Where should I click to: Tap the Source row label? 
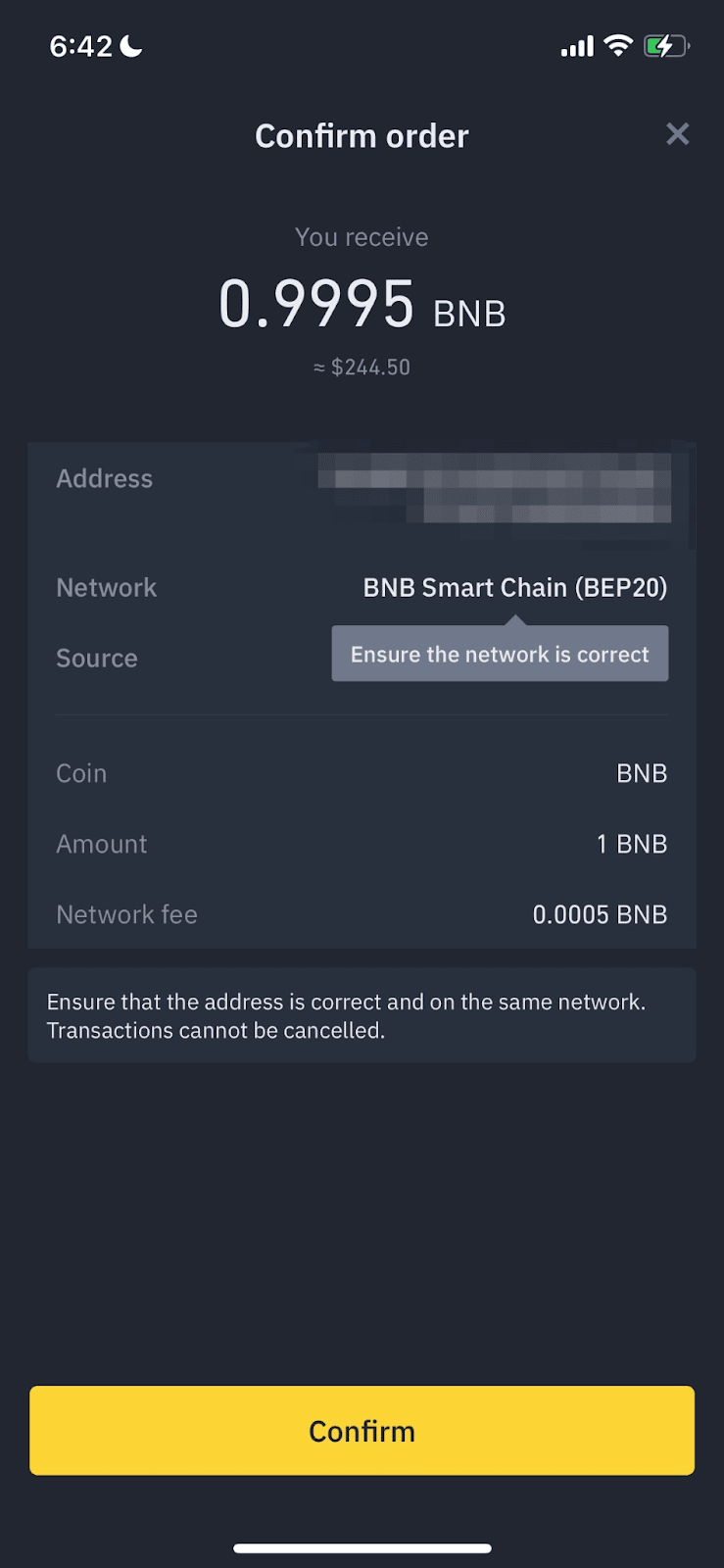click(x=97, y=659)
